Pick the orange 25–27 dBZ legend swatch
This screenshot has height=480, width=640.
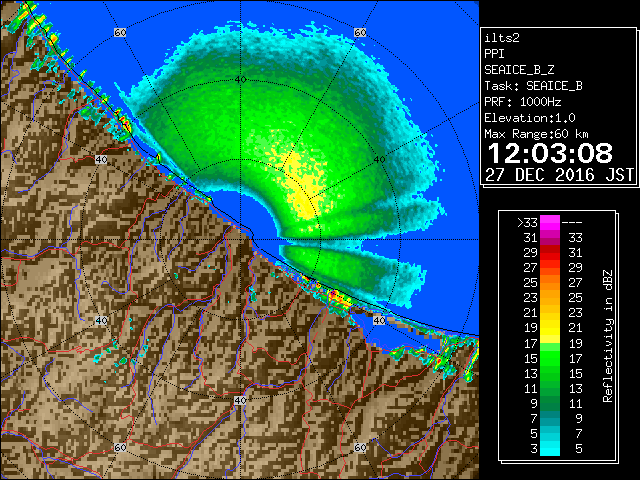pyautogui.click(x=550, y=282)
